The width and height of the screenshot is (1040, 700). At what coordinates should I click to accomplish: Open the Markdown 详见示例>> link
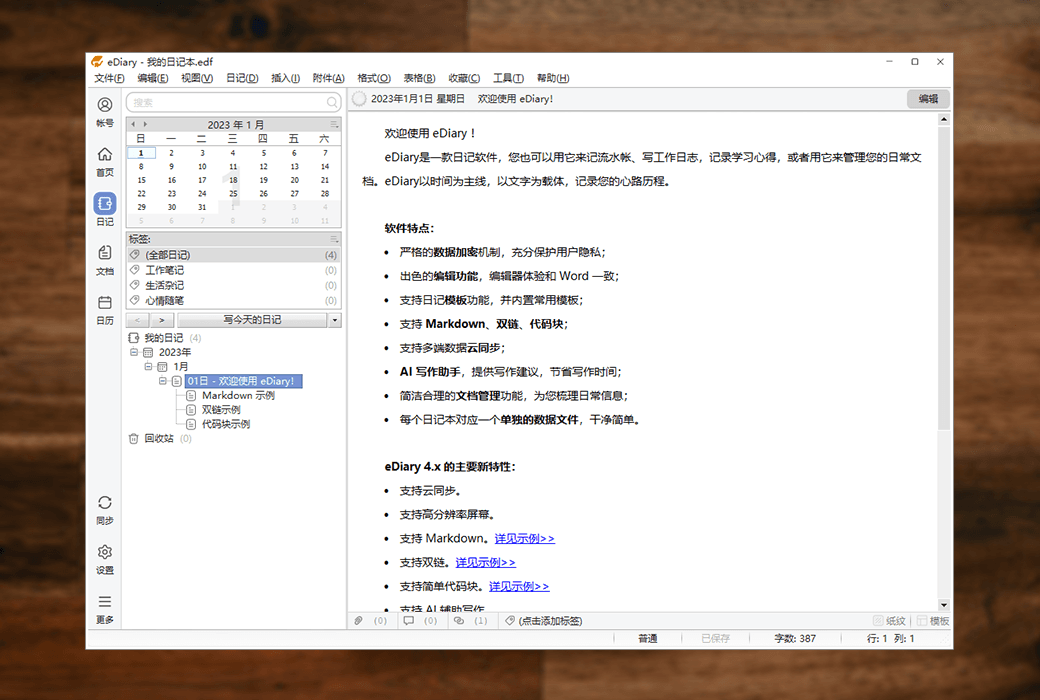(525, 539)
